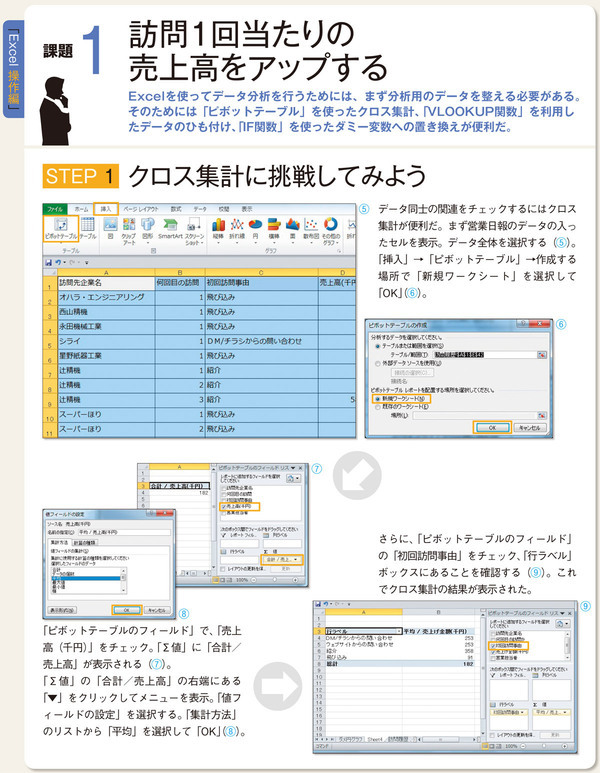Click range picker icon beside 場所 field
600x773 pixels.
pos(542,416)
